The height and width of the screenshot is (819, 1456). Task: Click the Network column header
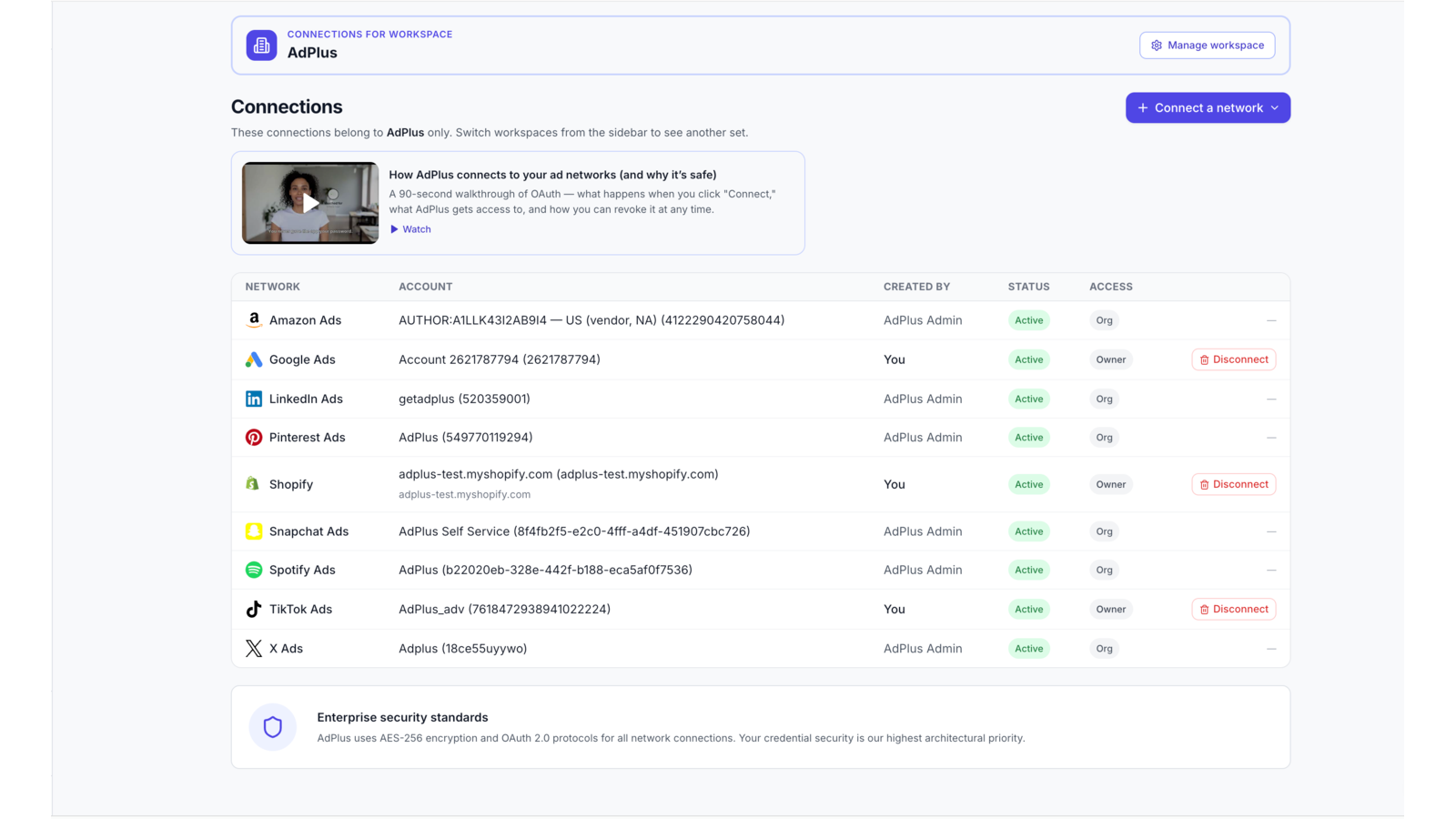272,287
